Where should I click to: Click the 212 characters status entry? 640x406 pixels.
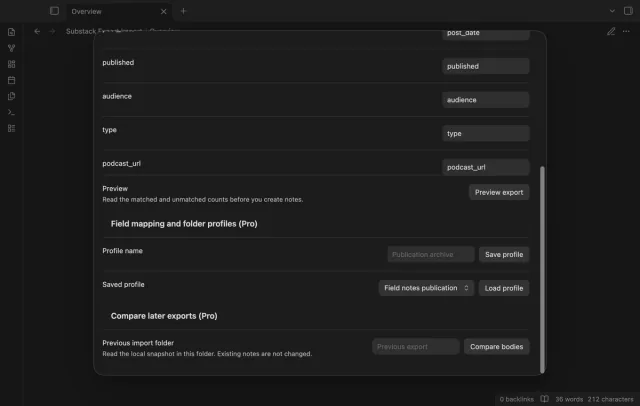[611, 399]
